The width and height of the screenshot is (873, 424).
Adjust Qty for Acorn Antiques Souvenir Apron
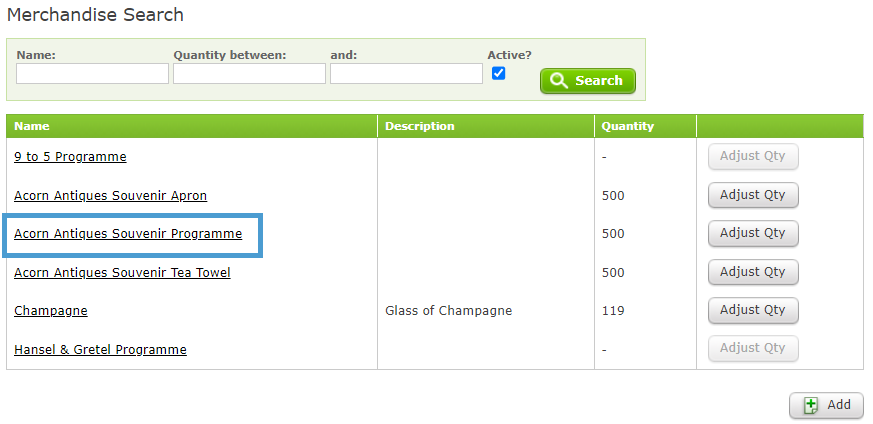(x=753, y=195)
